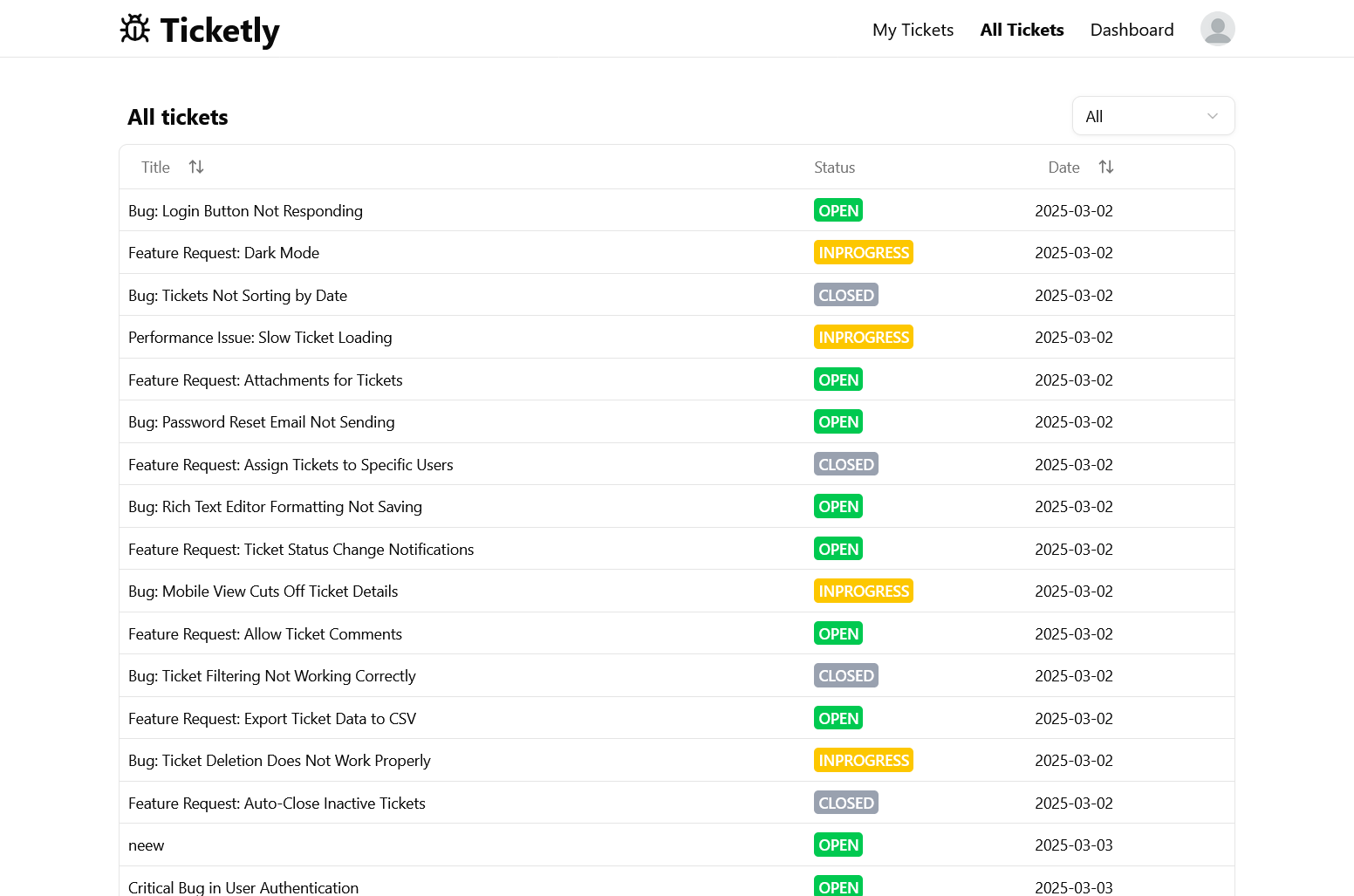Click date in Login Button Not Responding row
This screenshot has width=1354, height=896.
1074,211
